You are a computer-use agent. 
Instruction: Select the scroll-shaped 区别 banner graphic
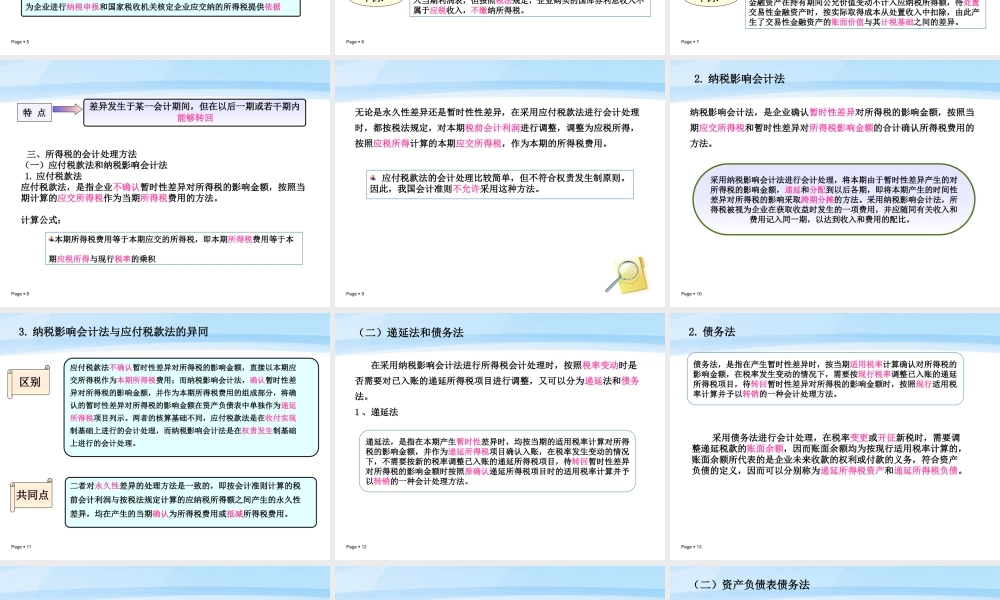28,382
